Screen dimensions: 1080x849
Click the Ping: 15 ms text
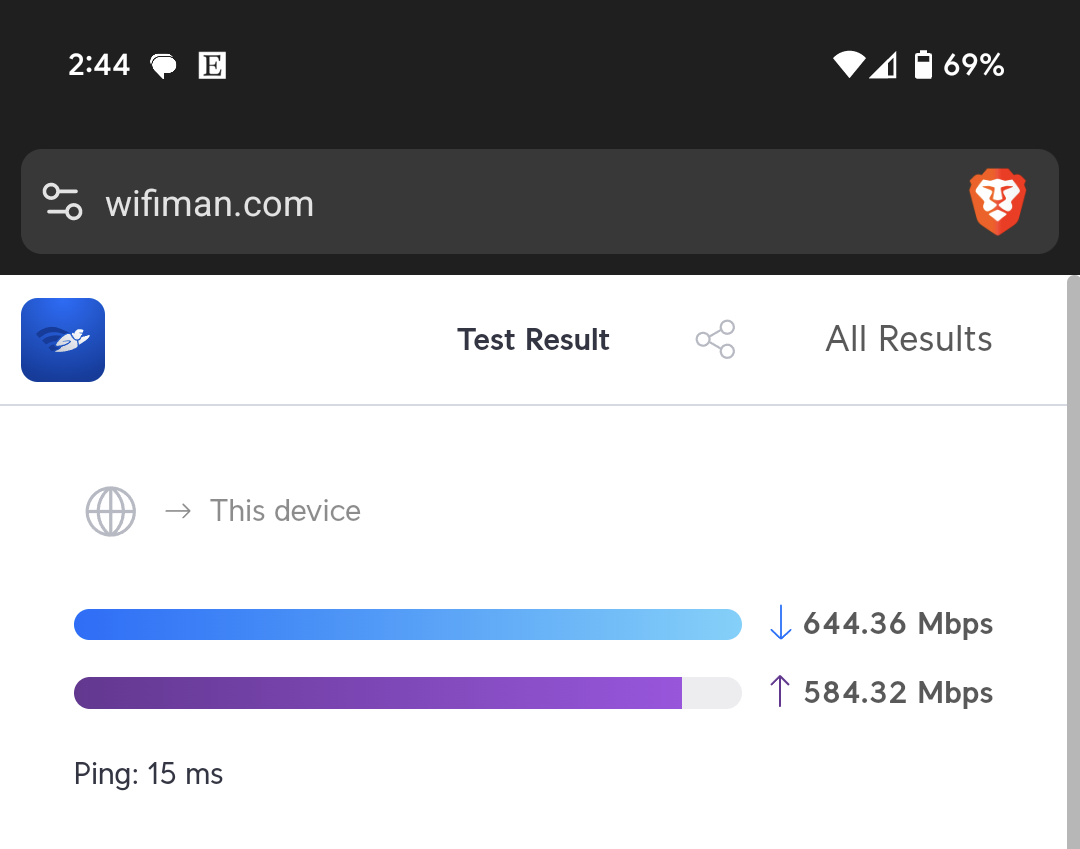point(148,774)
